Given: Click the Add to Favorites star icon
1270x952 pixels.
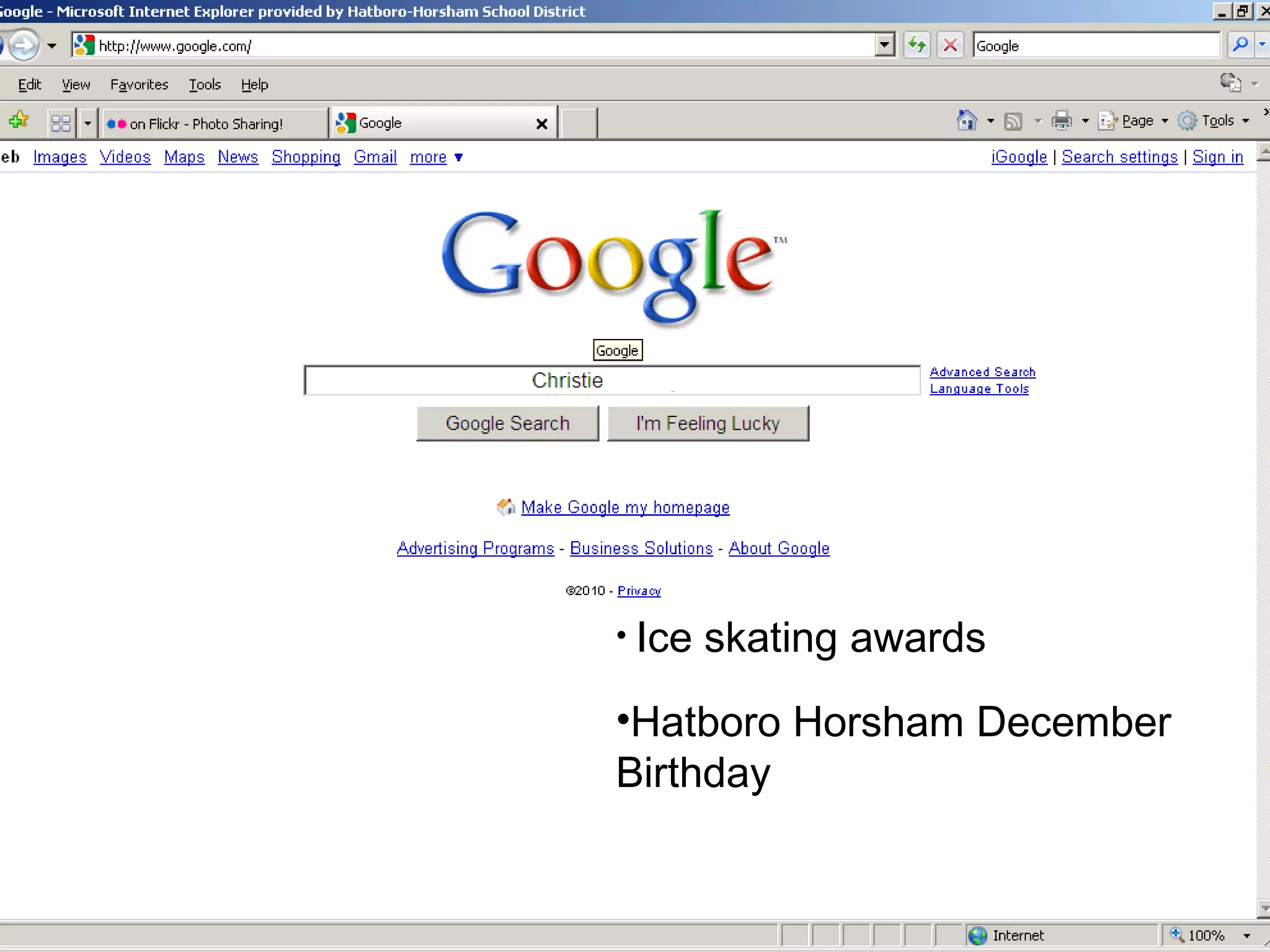Looking at the screenshot, I should [x=19, y=120].
